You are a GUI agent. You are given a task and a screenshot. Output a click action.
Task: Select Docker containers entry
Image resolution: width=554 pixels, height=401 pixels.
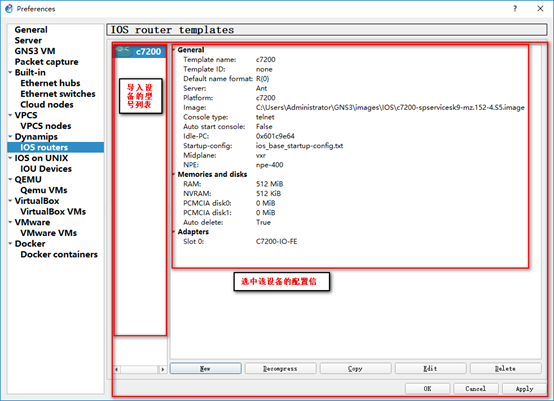(x=59, y=254)
